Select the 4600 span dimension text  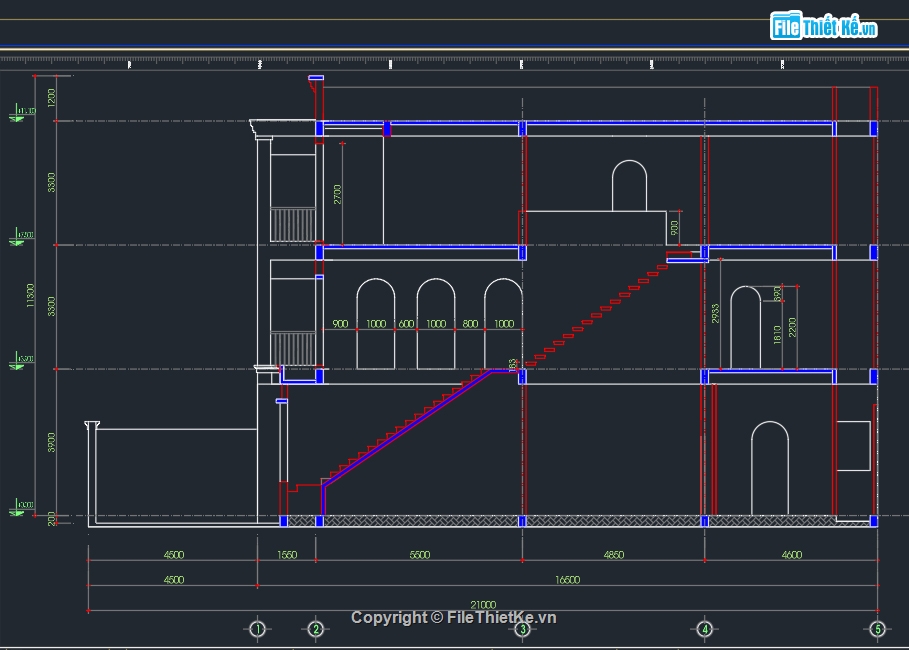(790, 554)
